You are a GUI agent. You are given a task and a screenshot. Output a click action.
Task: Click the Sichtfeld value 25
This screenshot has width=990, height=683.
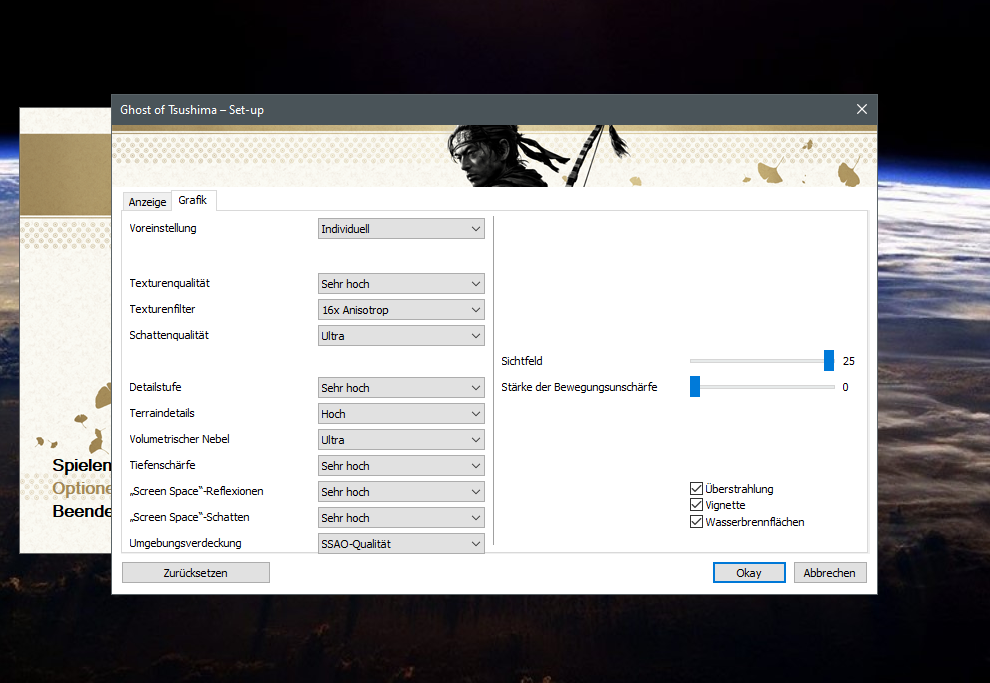[849, 361]
